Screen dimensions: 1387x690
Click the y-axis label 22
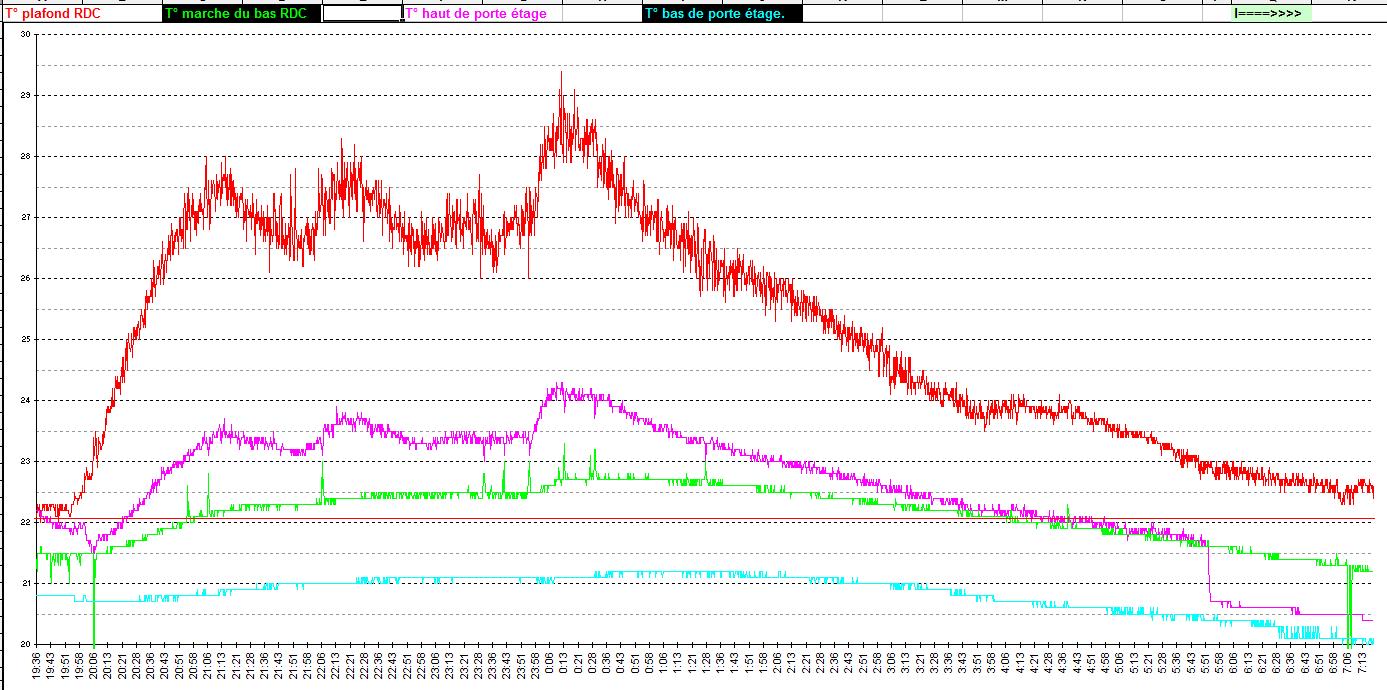26,522
